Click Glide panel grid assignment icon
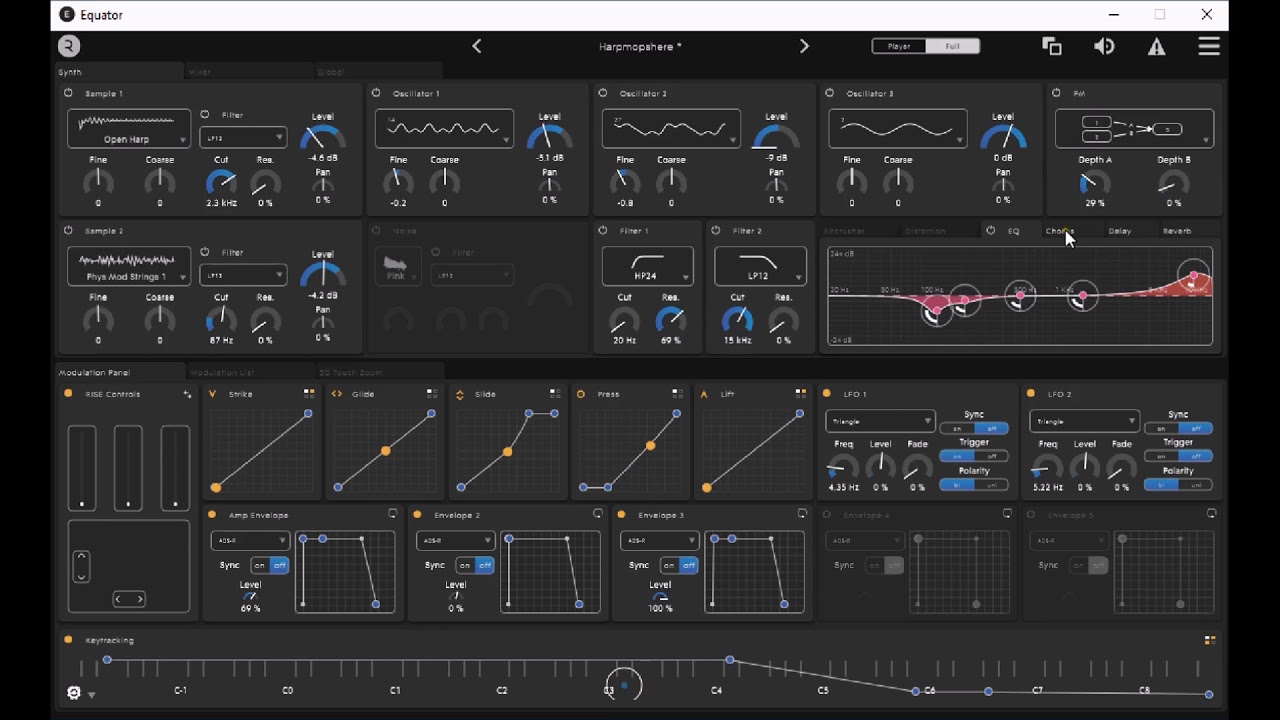Image resolution: width=1280 pixels, height=720 pixels. pyautogui.click(x=432, y=394)
